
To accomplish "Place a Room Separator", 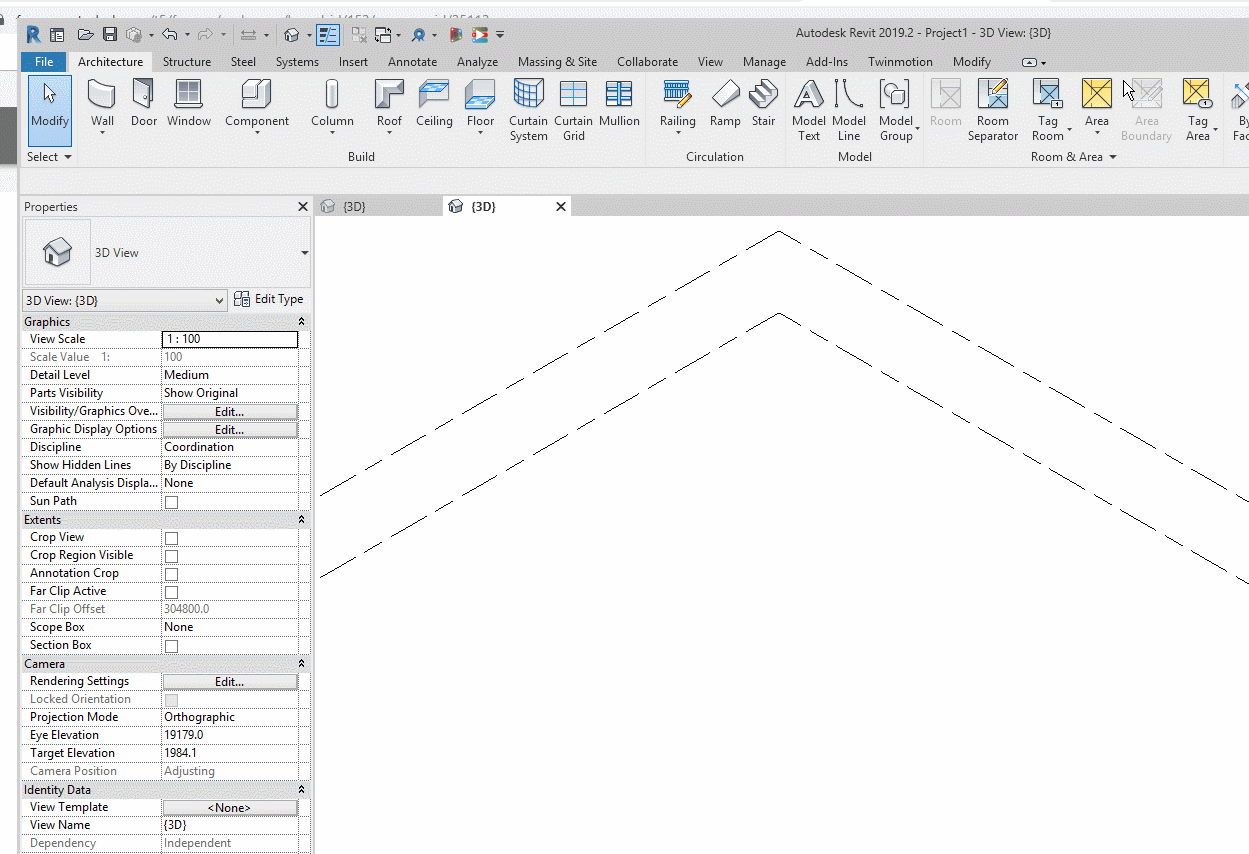I will pyautogui.click(x=992, y=110).
